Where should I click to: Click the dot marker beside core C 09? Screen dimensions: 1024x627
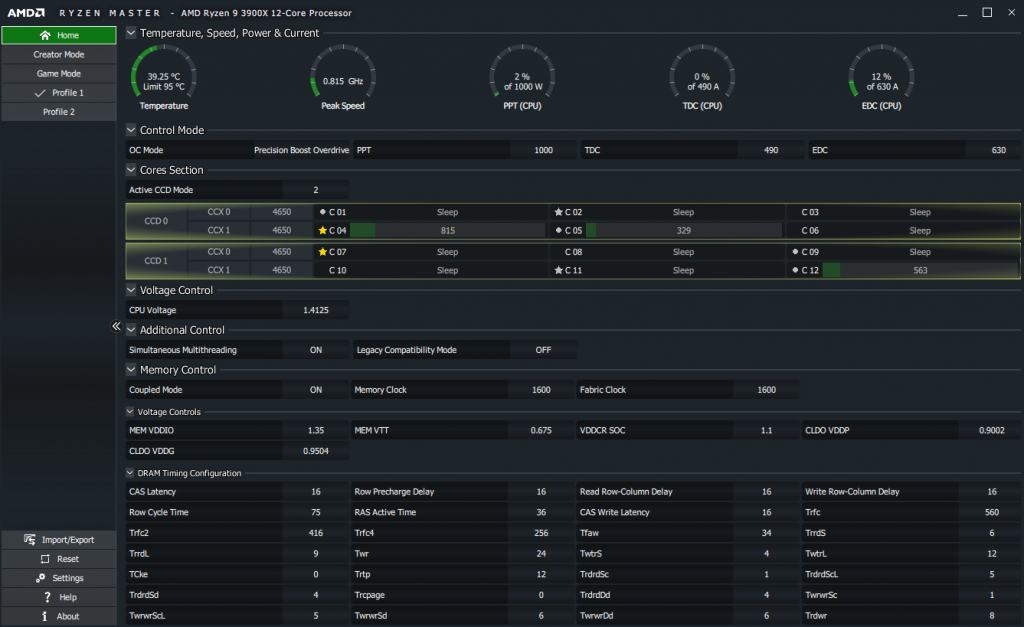click(x=795, y=251)
